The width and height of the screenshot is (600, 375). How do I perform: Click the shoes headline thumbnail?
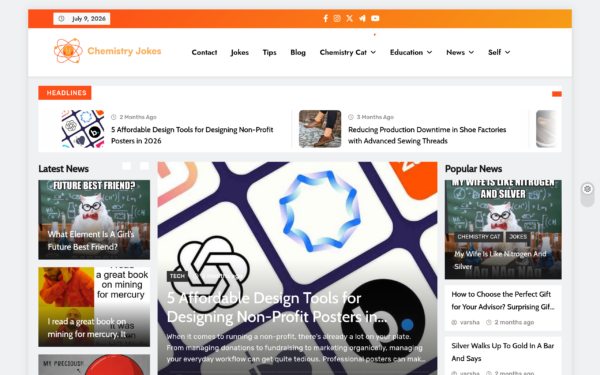pyautogui.click(x=320, y=129)
